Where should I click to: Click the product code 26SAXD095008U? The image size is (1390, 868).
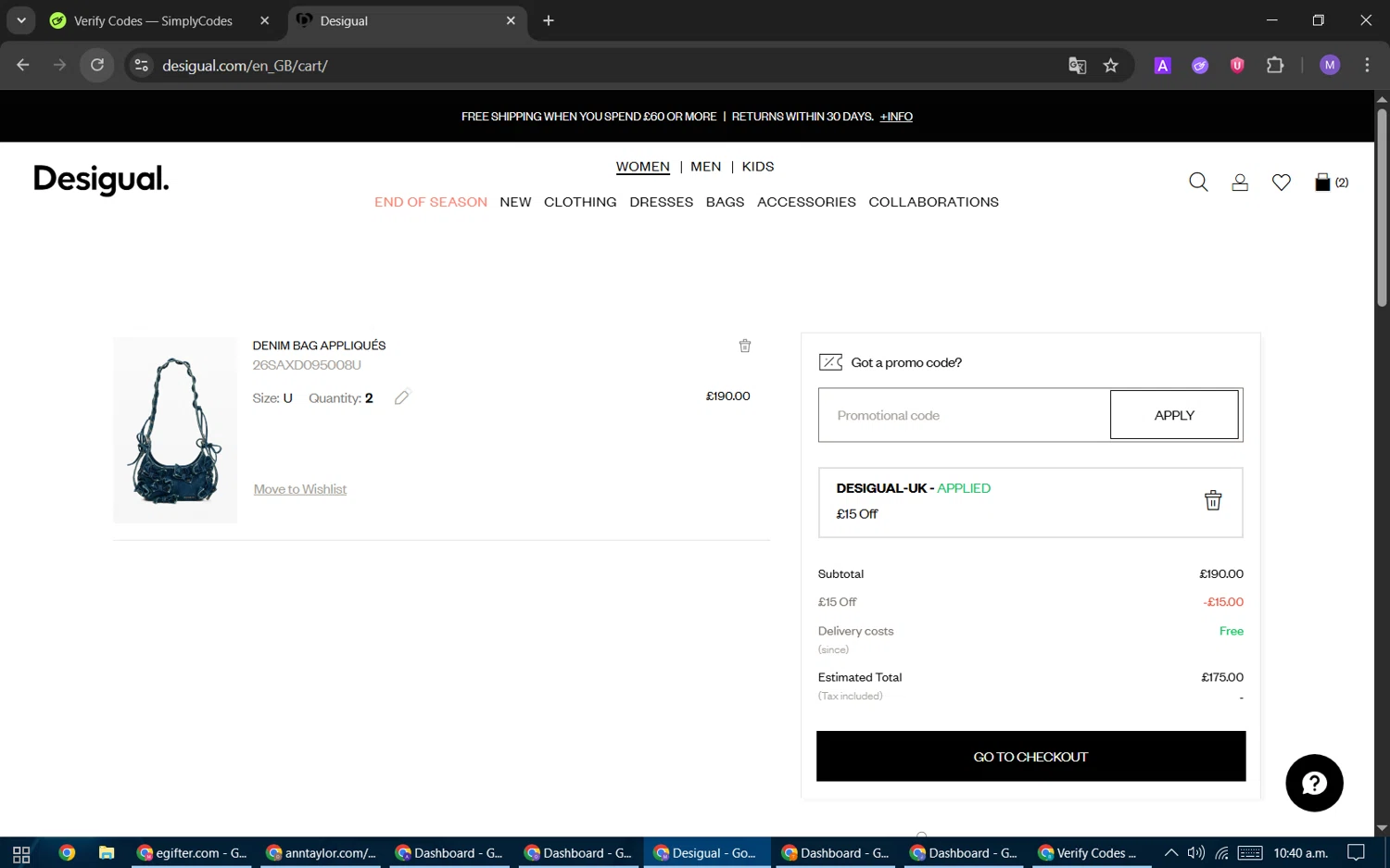[307, 365]
